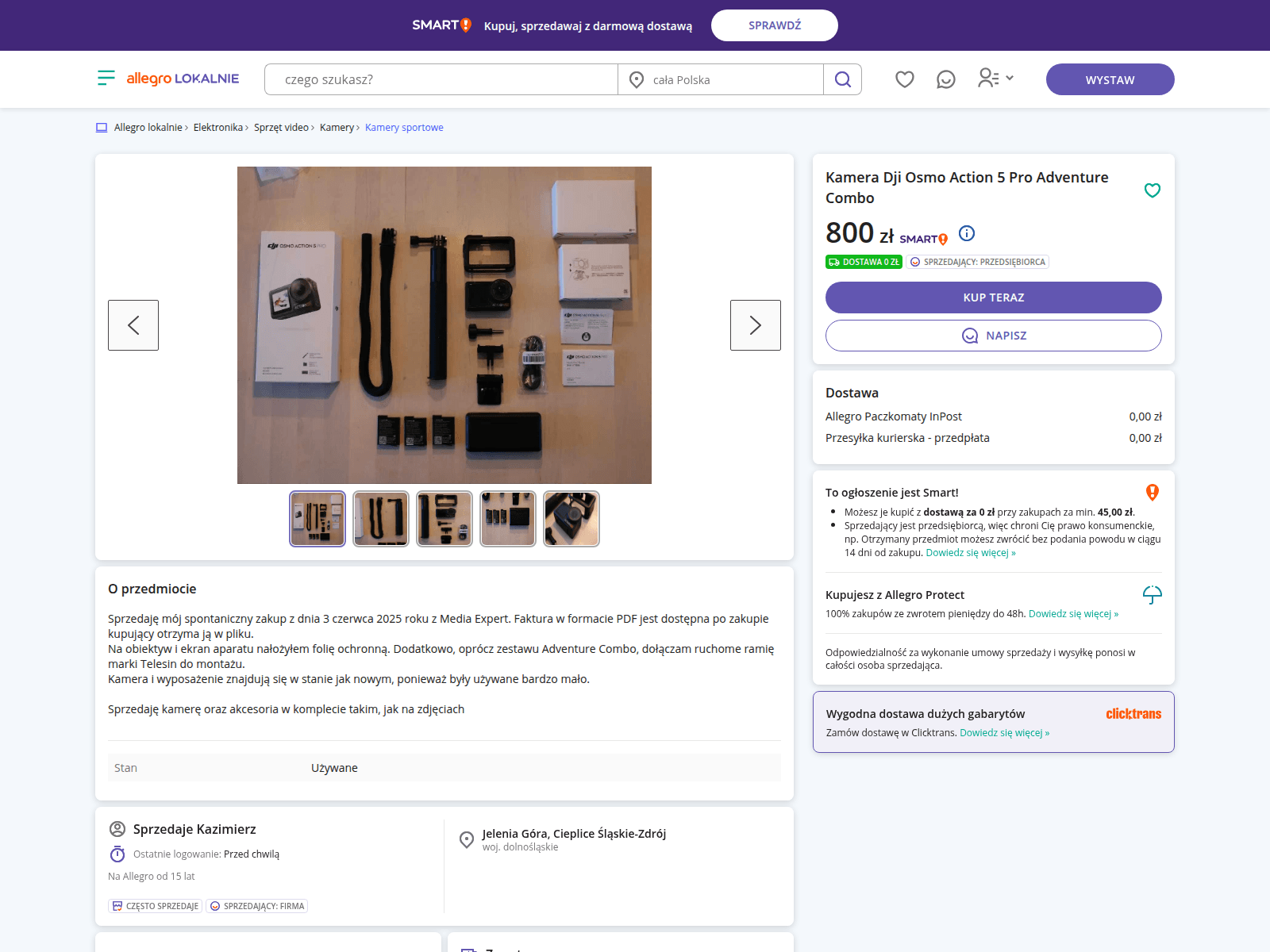Open messages via the chat bubble icon
Viewport: 1270px width, 952px height.
coord(945,79)
